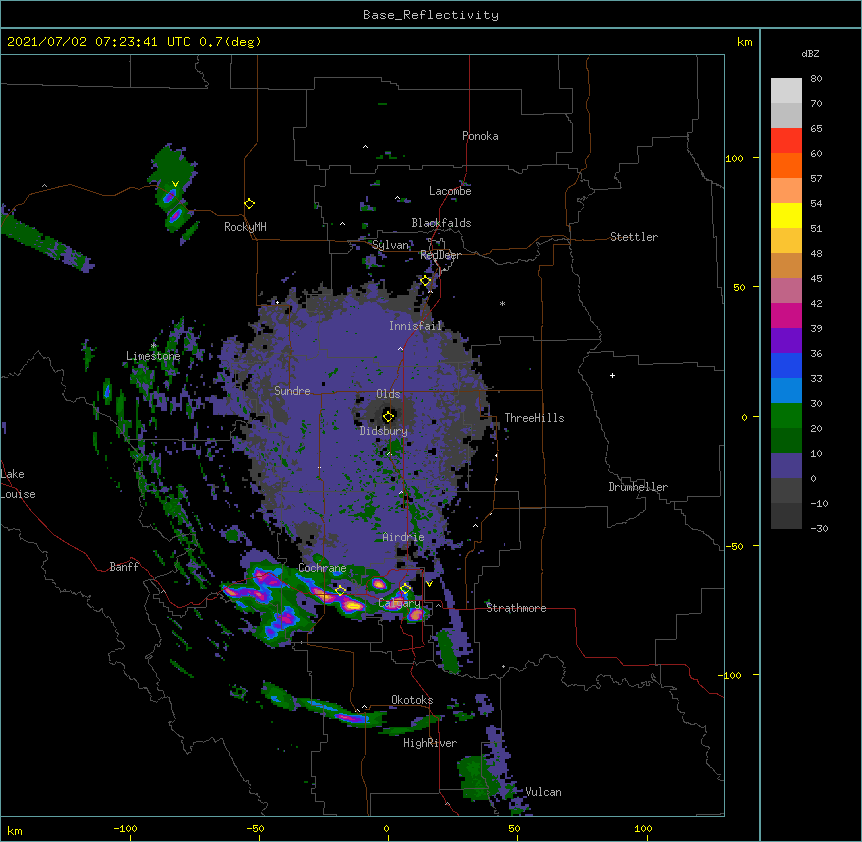Select the yellow diamond marker below RedDeer
The width and height of the screenshot is (862, 842).
tap(426, 281)
